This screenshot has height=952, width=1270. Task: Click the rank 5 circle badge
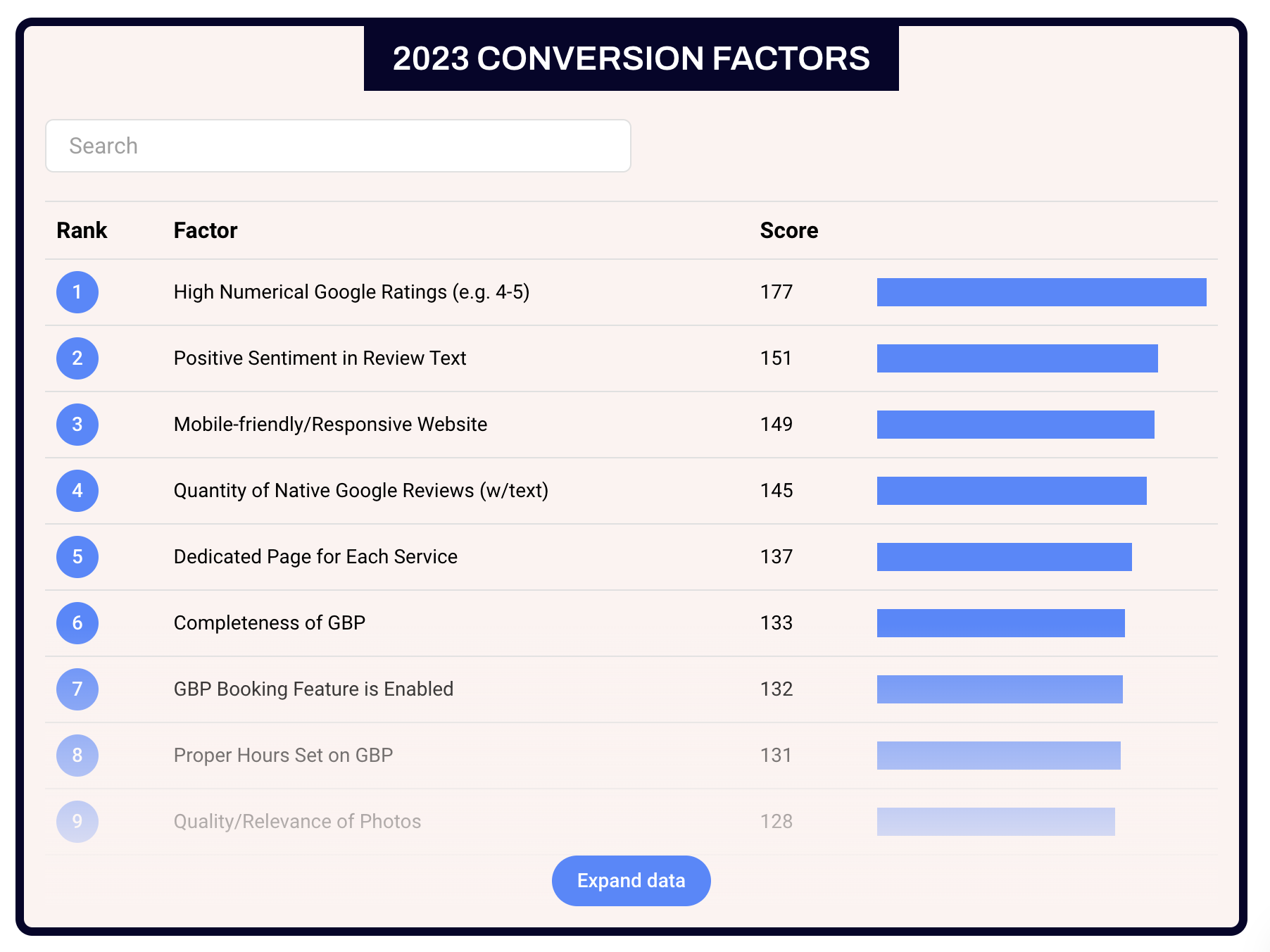click(x=77, y=557)
